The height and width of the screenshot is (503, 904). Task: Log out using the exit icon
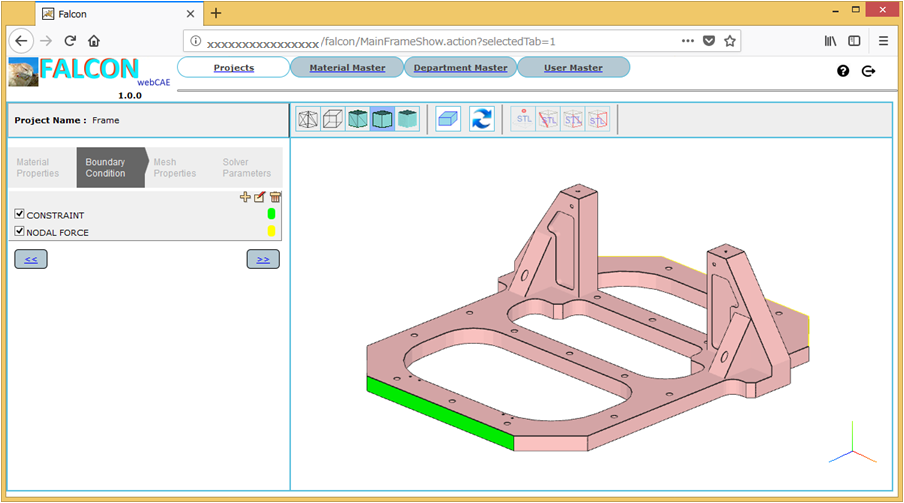868,71
